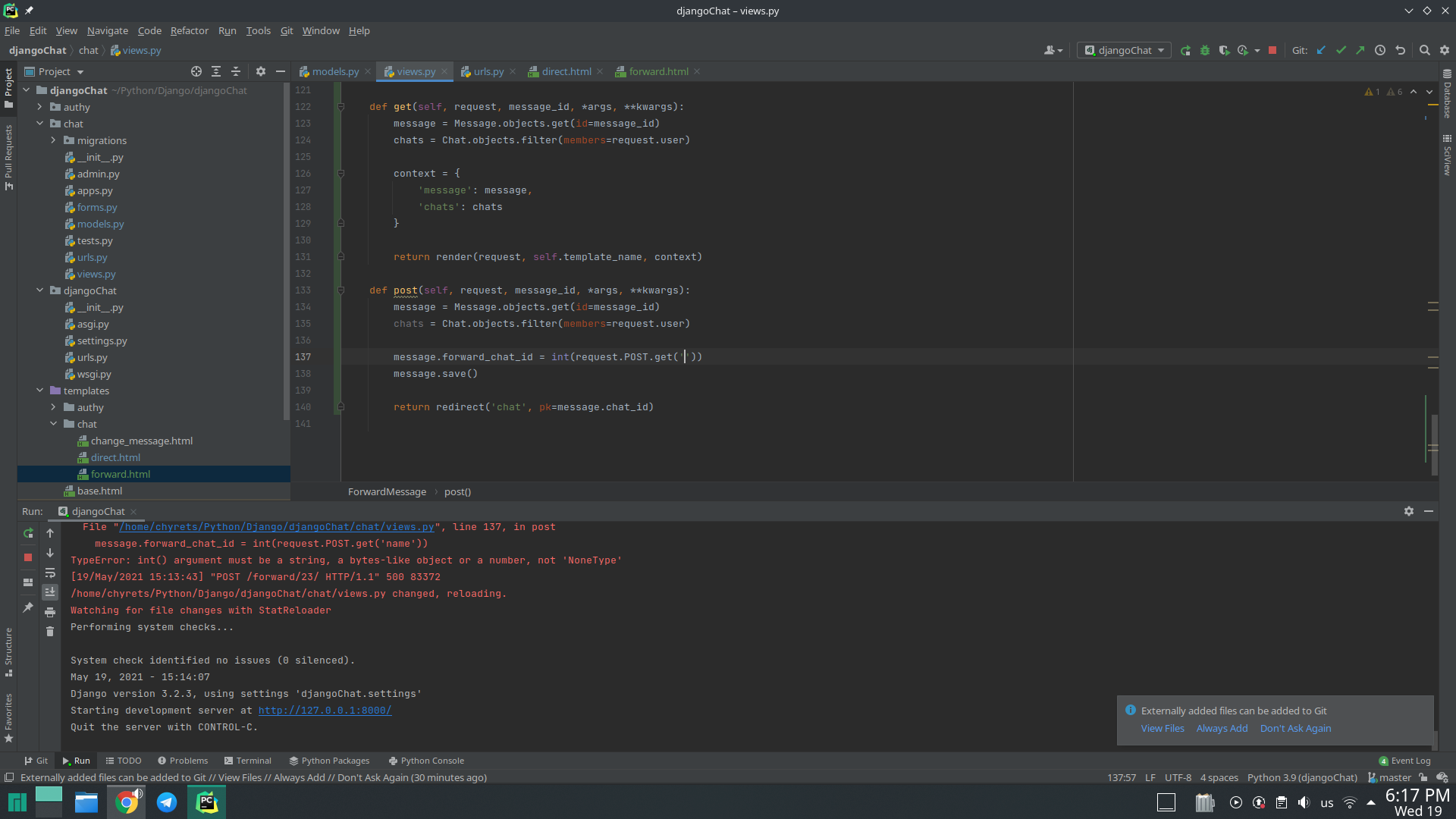Screen dimensions: 1456x819
Task: Open the Refactor menu
Action: click(x=189, y=30)
